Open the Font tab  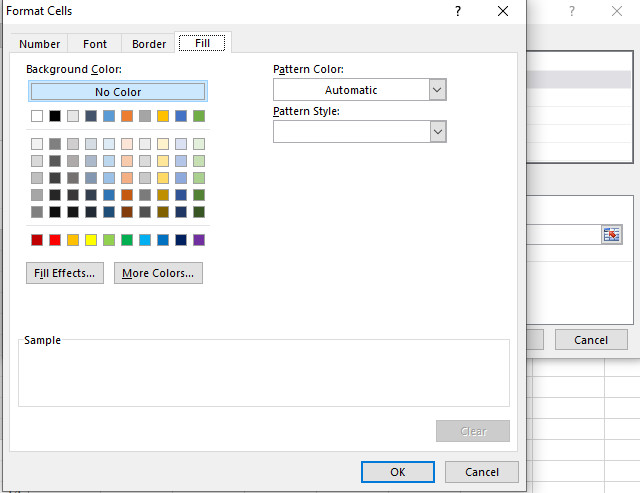[x=95, y=44]
